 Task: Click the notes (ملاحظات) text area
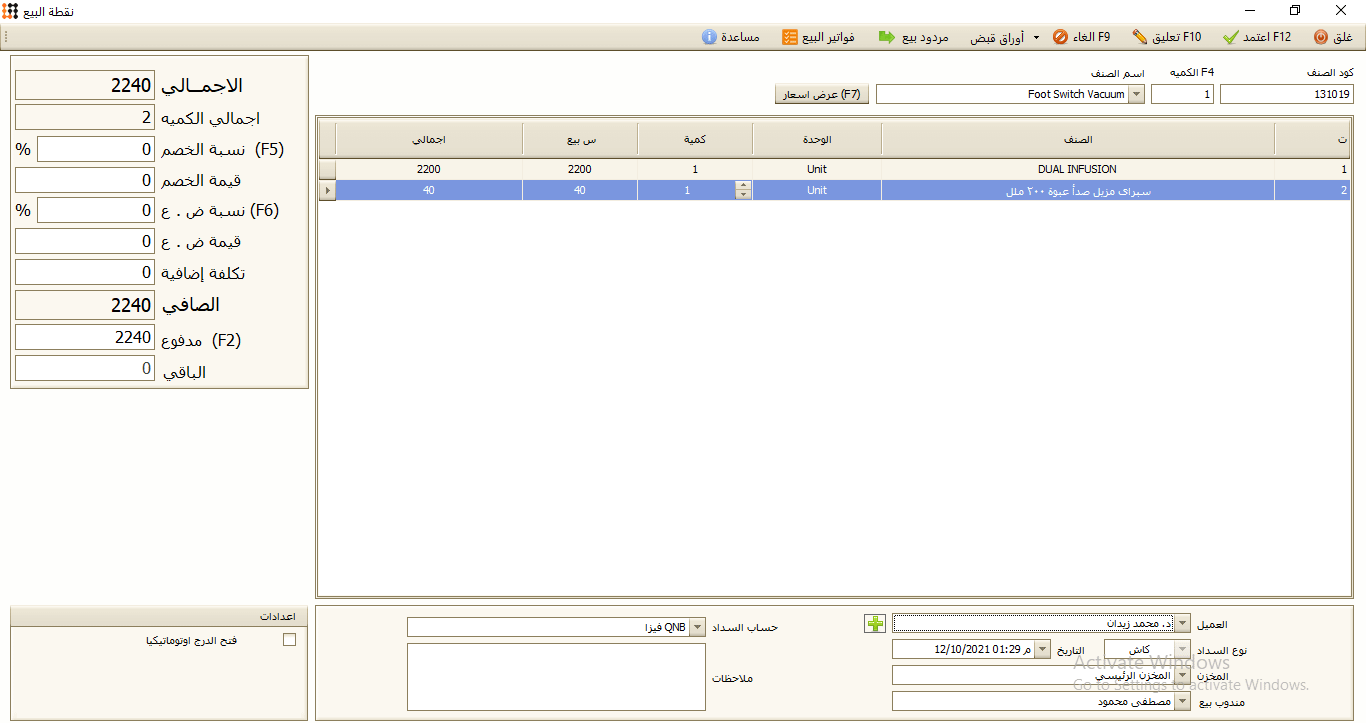(557, 677)
